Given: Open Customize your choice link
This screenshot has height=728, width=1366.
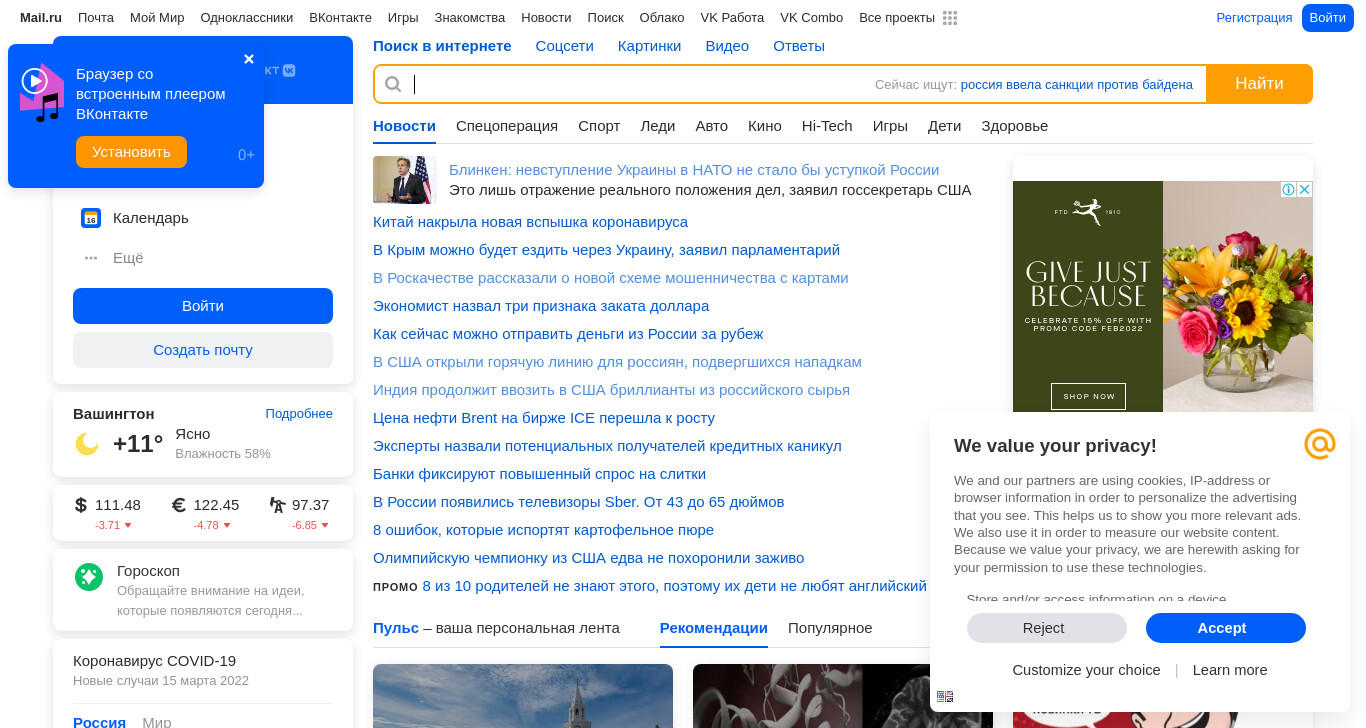Looking at the screenshot, I should (1086, 670).
